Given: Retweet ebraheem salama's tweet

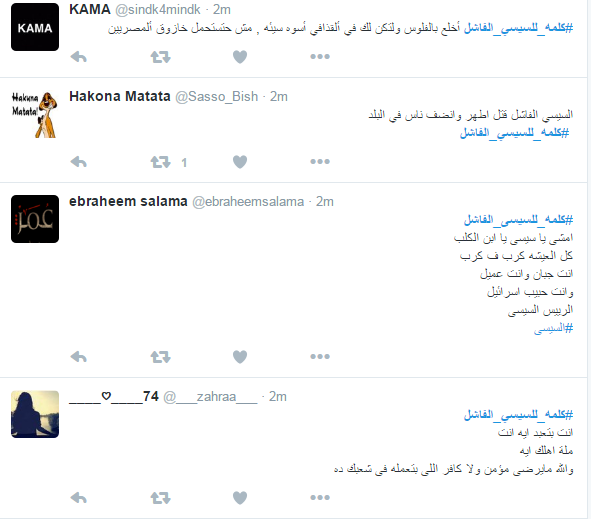Looking at the screenshot, I should (x=161, y=357).
